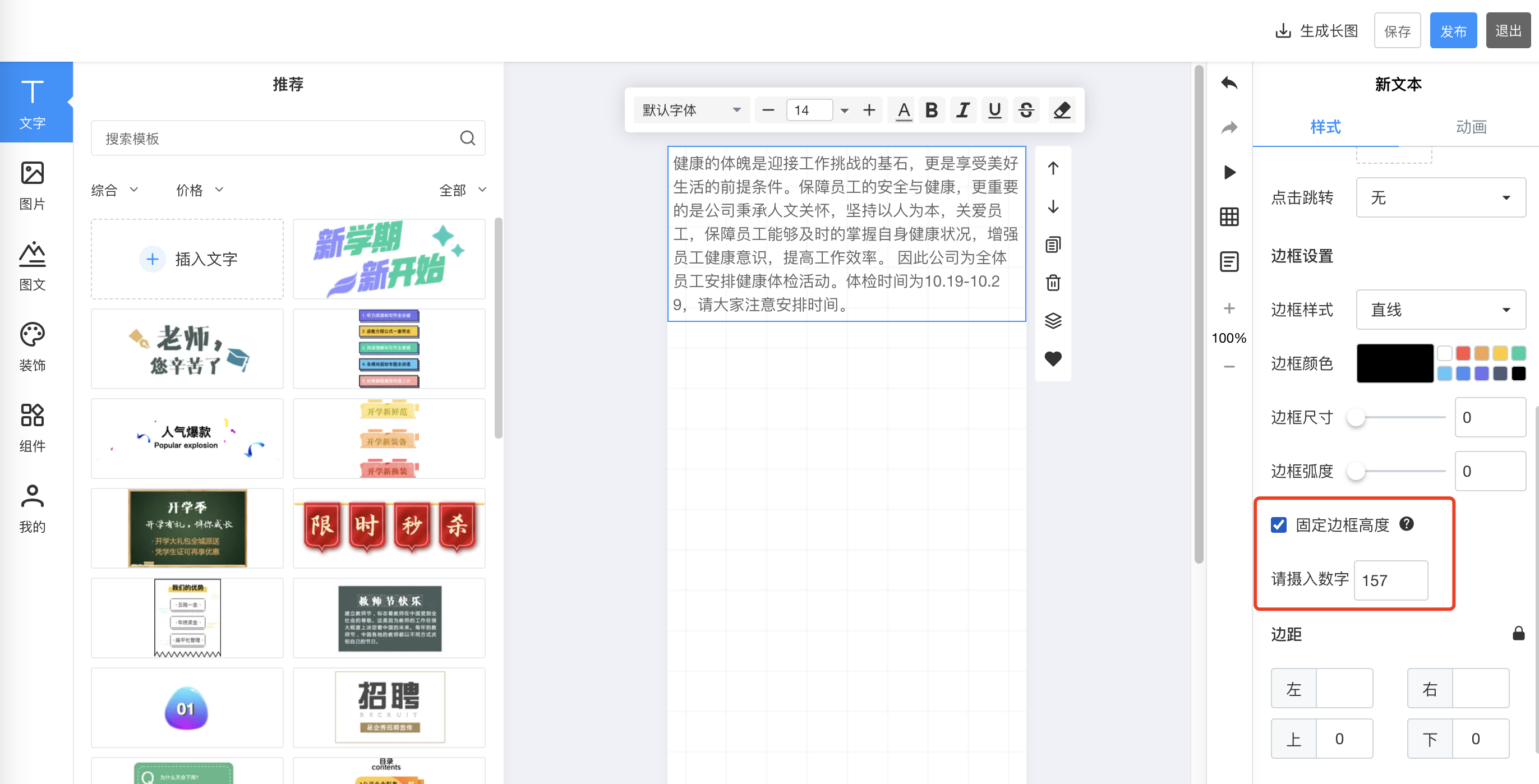Click the layers stack icon
Viewport: 1539px width, 784px height.
pos(1053,321)
